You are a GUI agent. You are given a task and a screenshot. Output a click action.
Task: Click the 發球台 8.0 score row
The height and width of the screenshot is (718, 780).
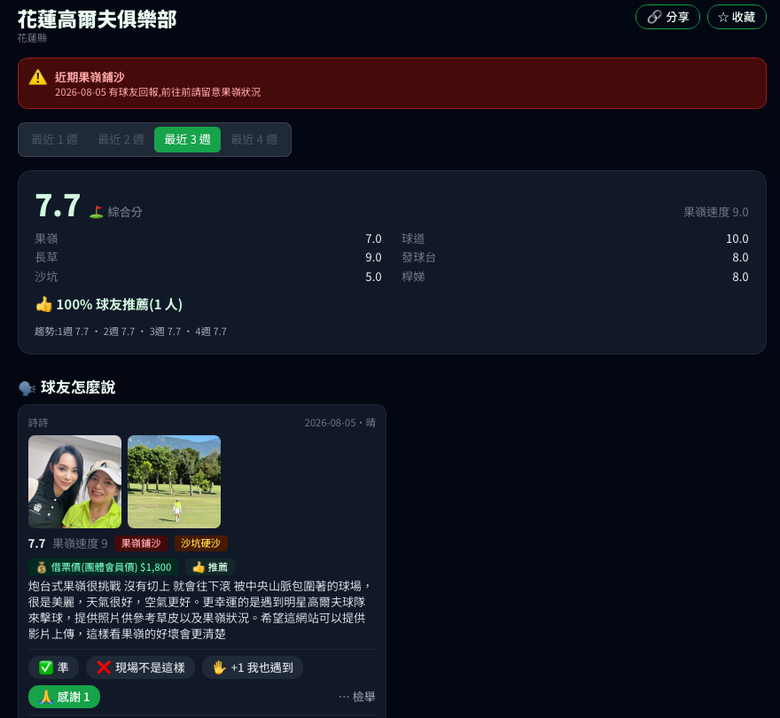coord(575,258)
